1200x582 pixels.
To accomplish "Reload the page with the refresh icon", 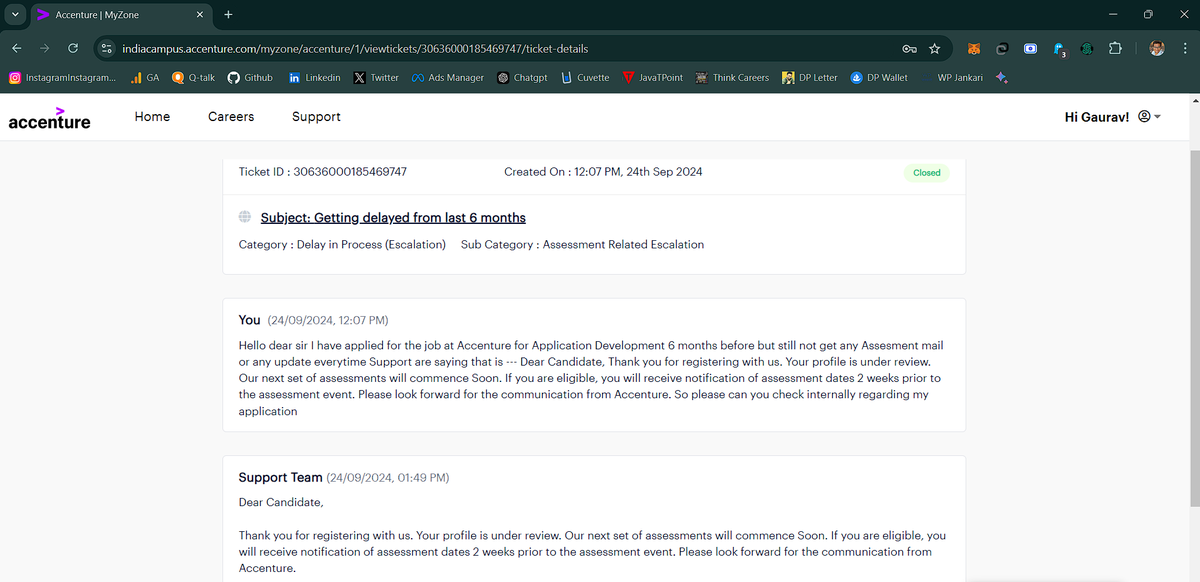I will pyautogui.click(x=73, y=48).
